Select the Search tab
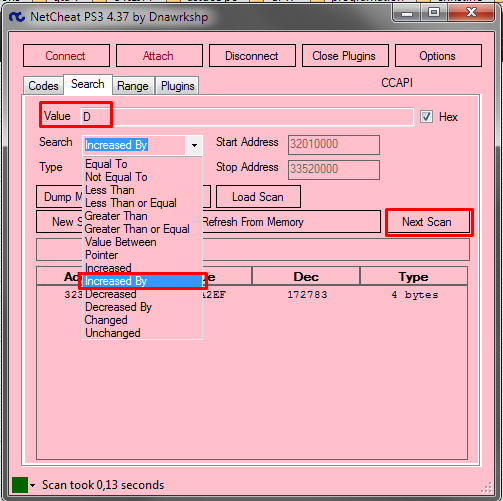Image resolution: width=503 pixels, height=501 pixels. tap(88, 84)
